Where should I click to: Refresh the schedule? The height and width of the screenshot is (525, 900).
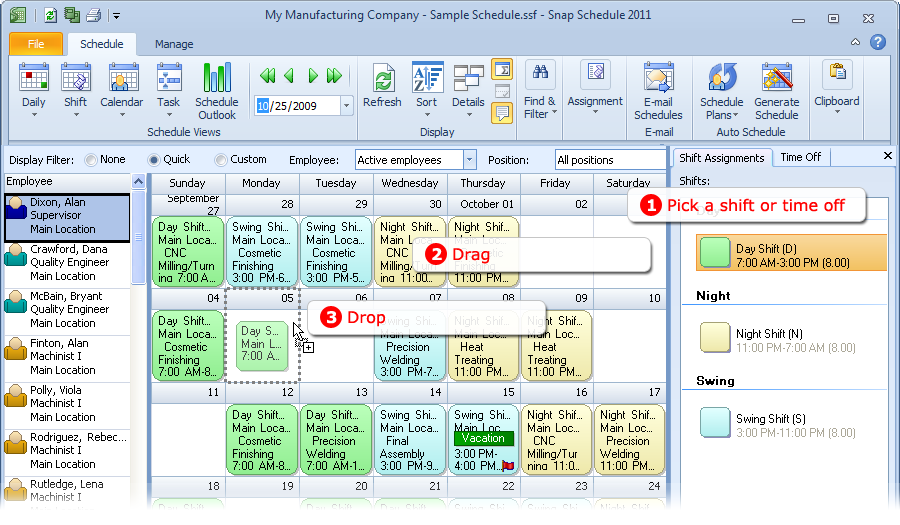tap(382, 85)
